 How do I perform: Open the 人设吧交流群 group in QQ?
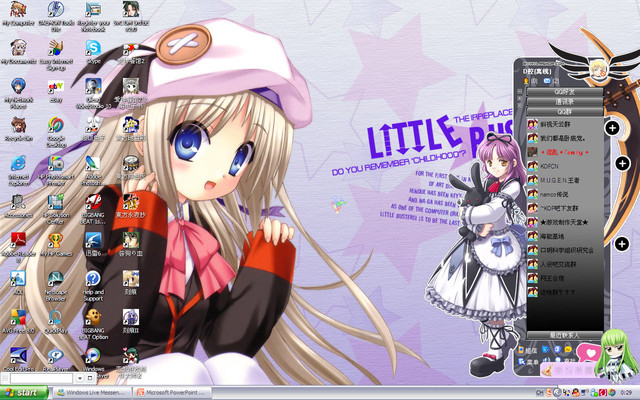564,264
